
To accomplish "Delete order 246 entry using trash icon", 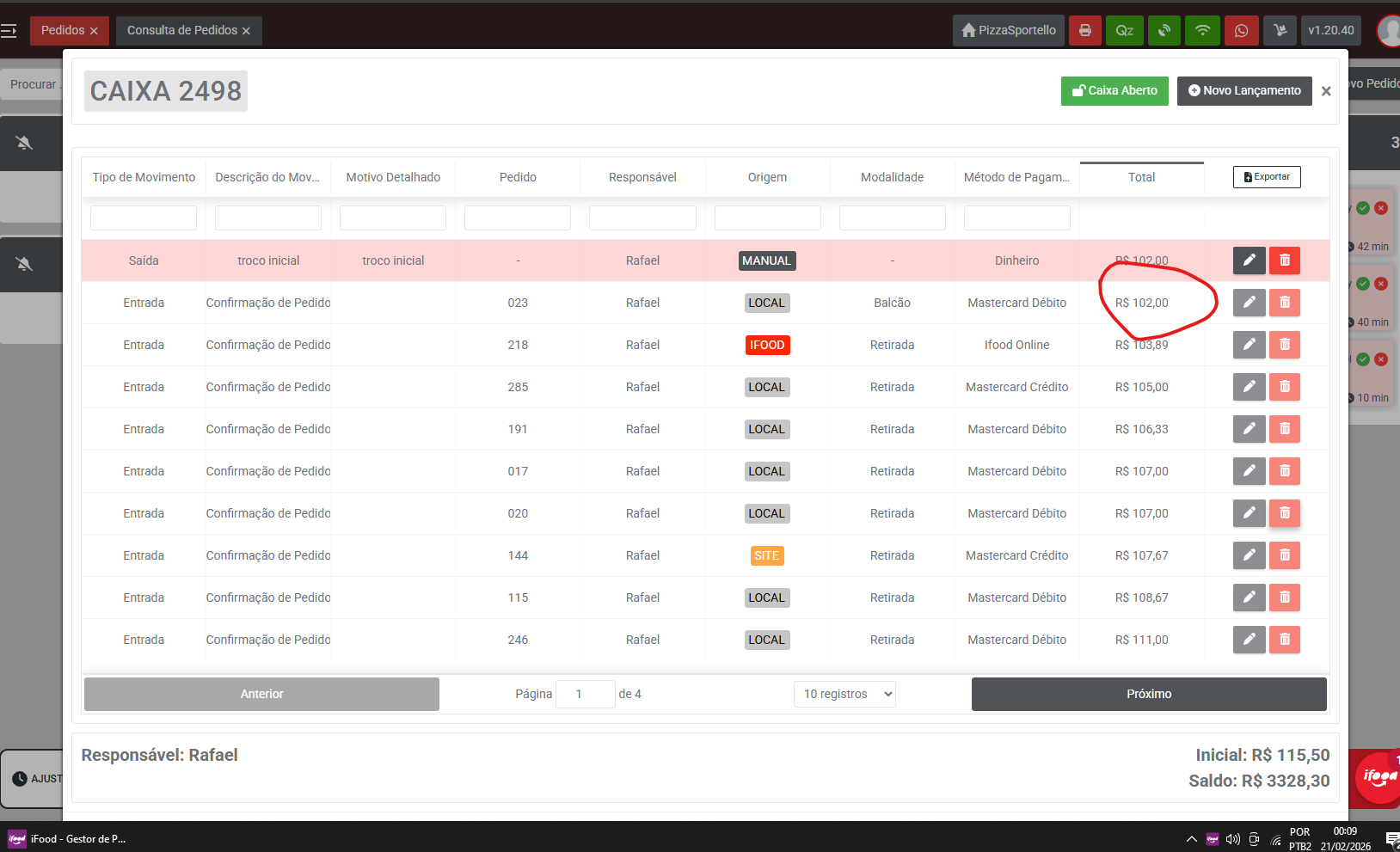I will coord(1284,640).
